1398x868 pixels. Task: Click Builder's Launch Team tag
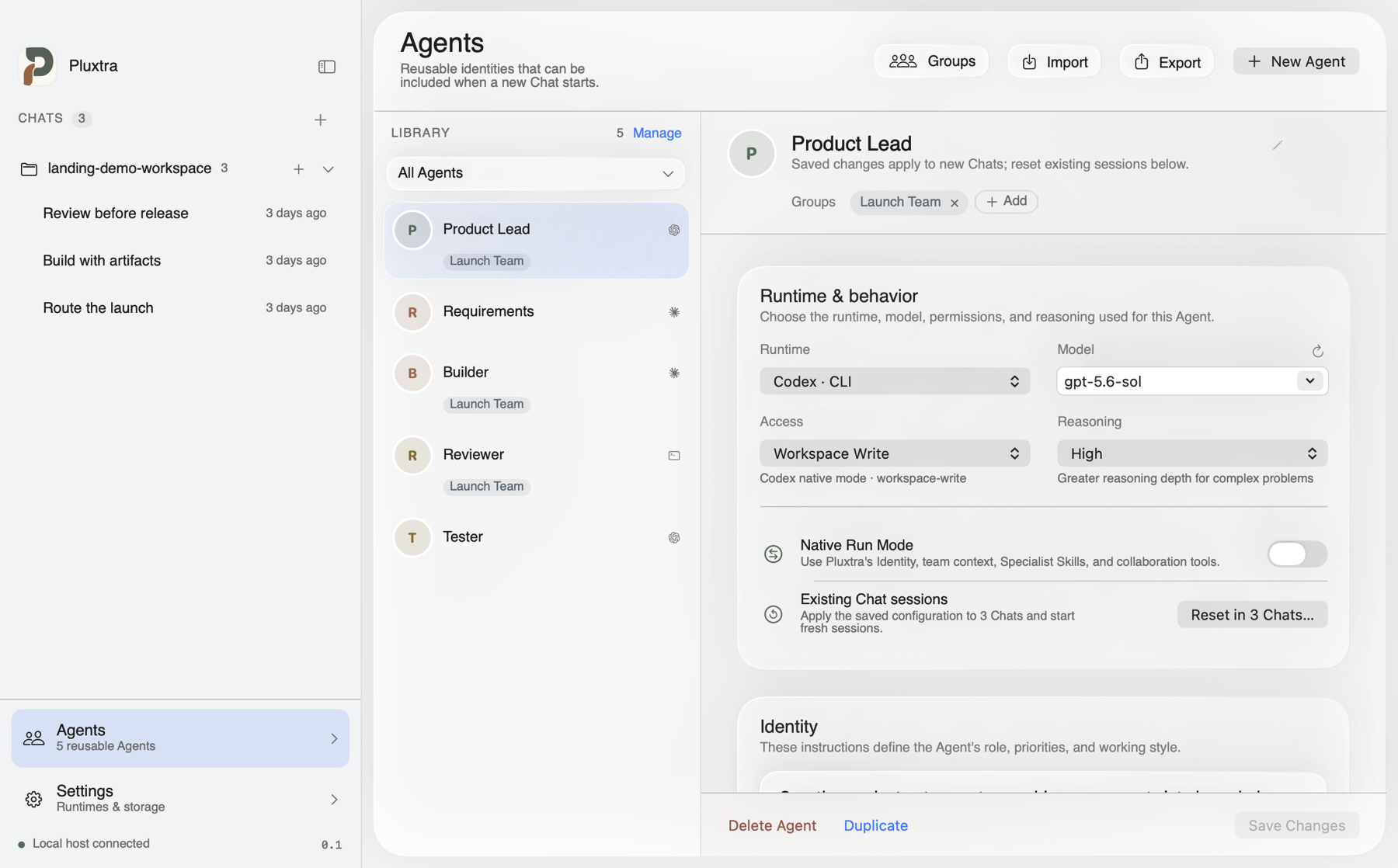click(x=486, y=404)
